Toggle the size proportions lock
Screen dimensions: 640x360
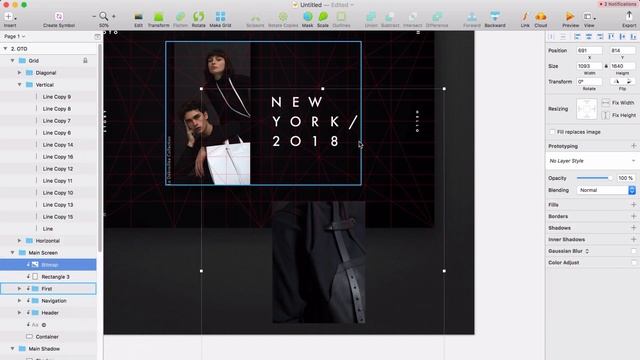click(606, 66)
